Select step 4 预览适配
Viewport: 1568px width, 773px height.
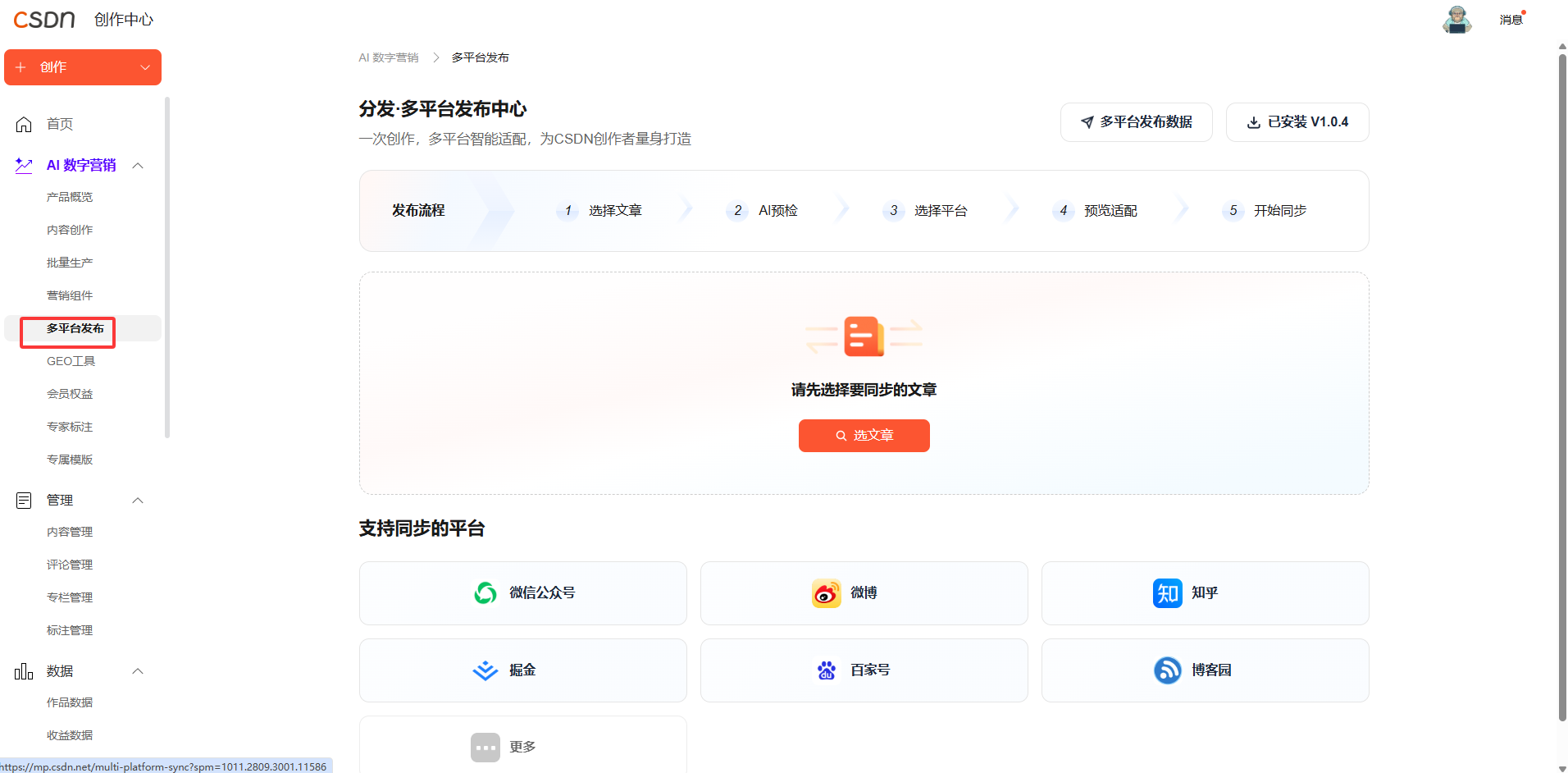(x=1095, y=211)
